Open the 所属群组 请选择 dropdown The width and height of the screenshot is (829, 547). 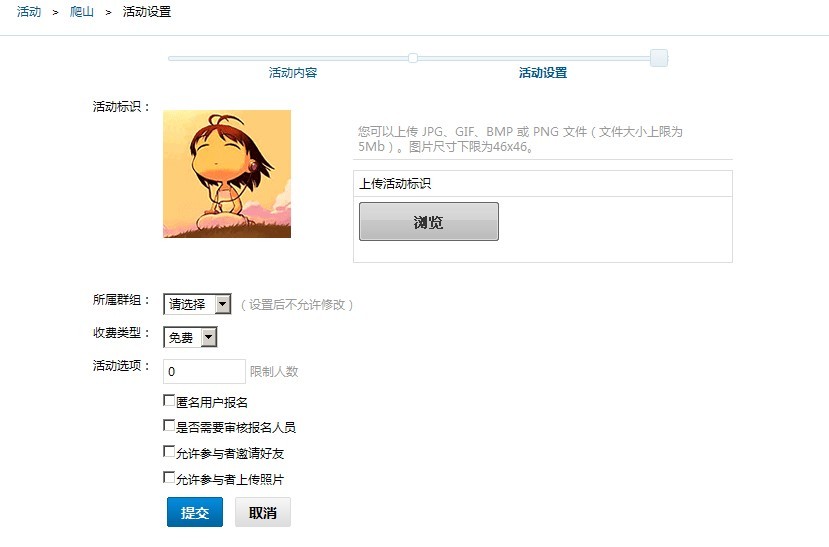197,304
